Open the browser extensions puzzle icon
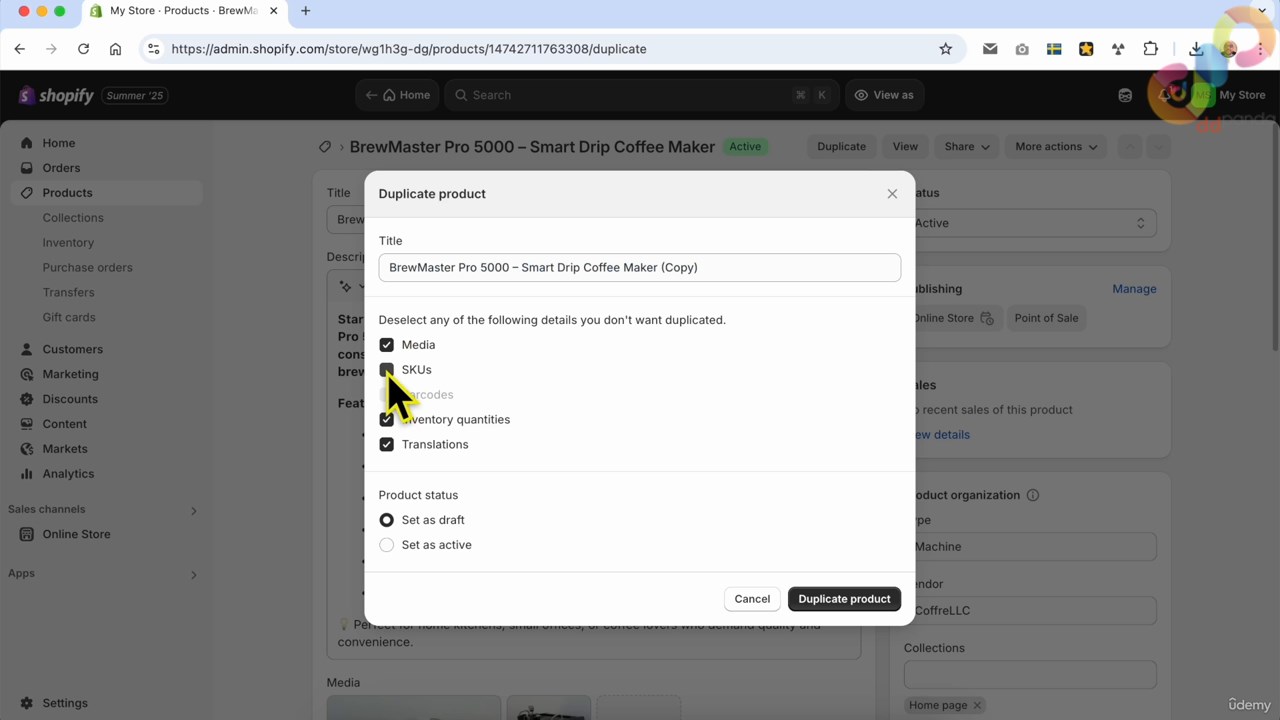Screen dimensions: 1280x720 pos(1150,49)
